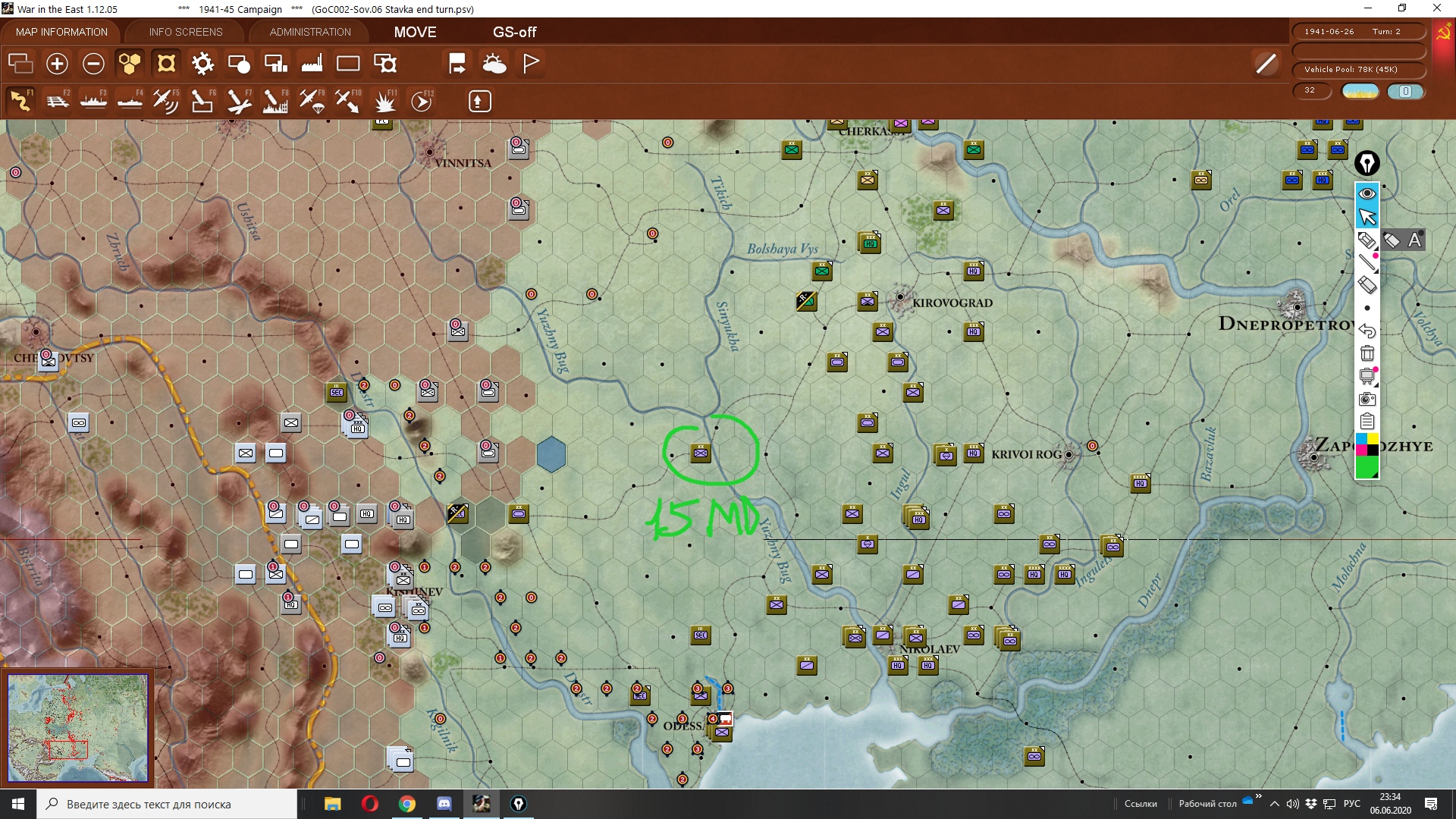Clear annotations with trash can icon

pos(1367,353)
